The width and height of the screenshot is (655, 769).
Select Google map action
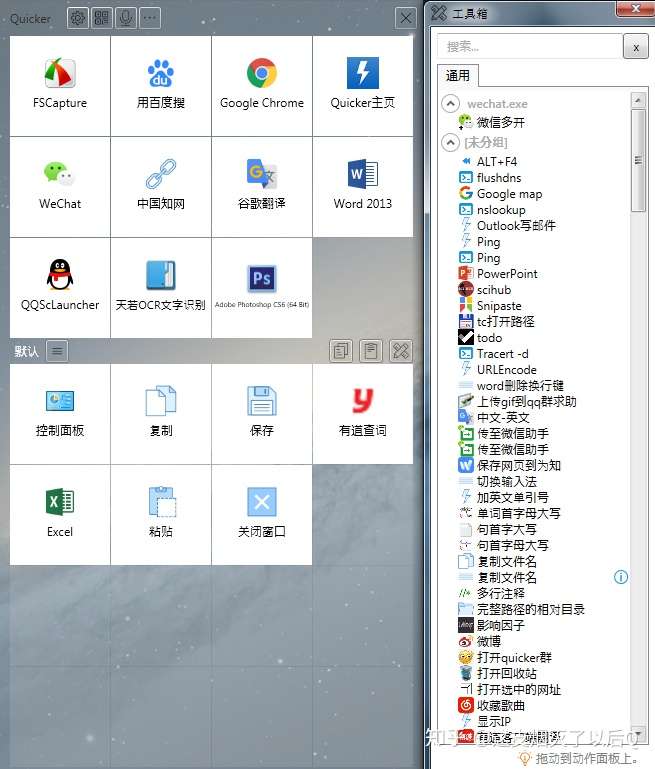[500, 194]
